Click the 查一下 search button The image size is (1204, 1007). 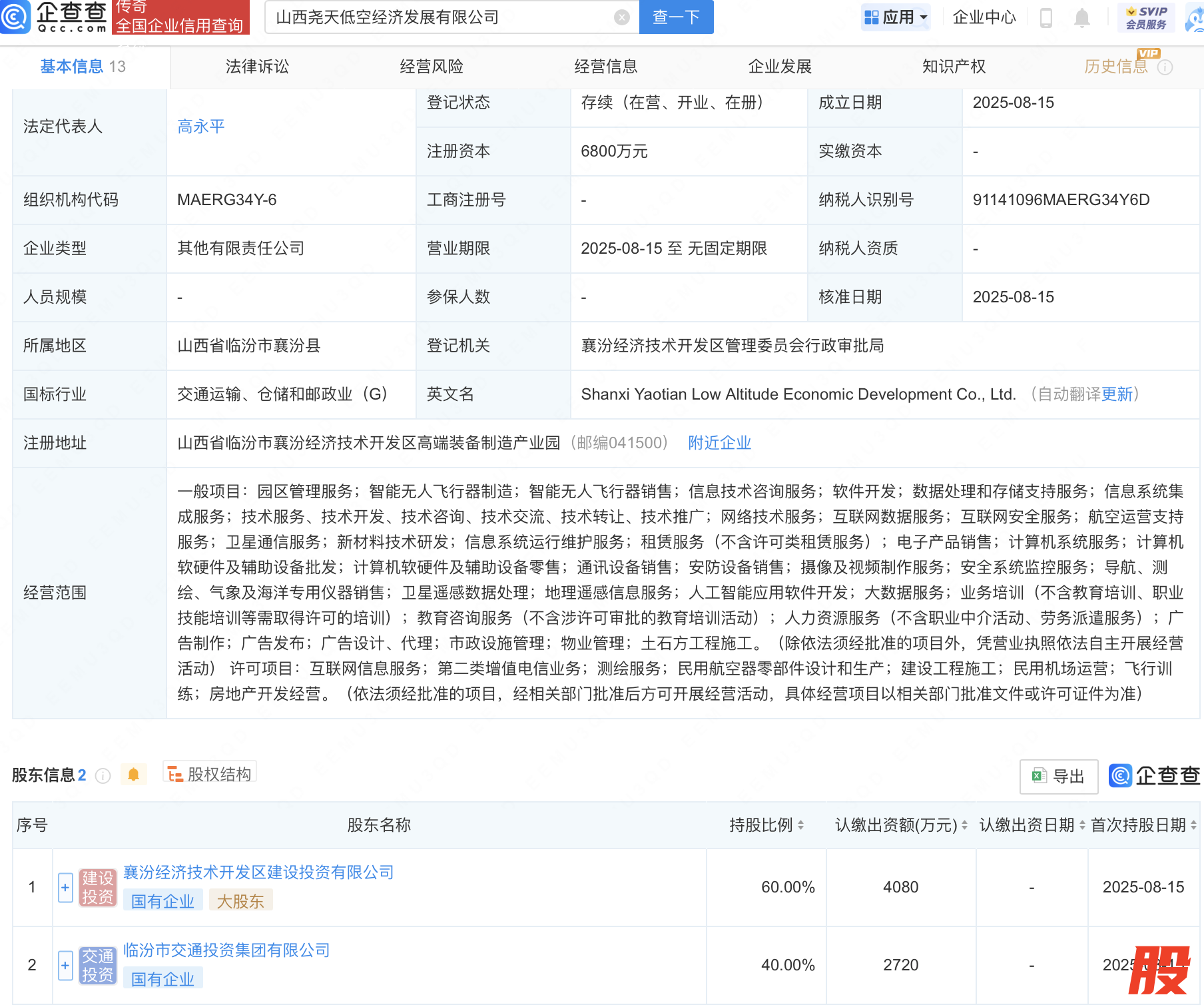click(676, 17)
